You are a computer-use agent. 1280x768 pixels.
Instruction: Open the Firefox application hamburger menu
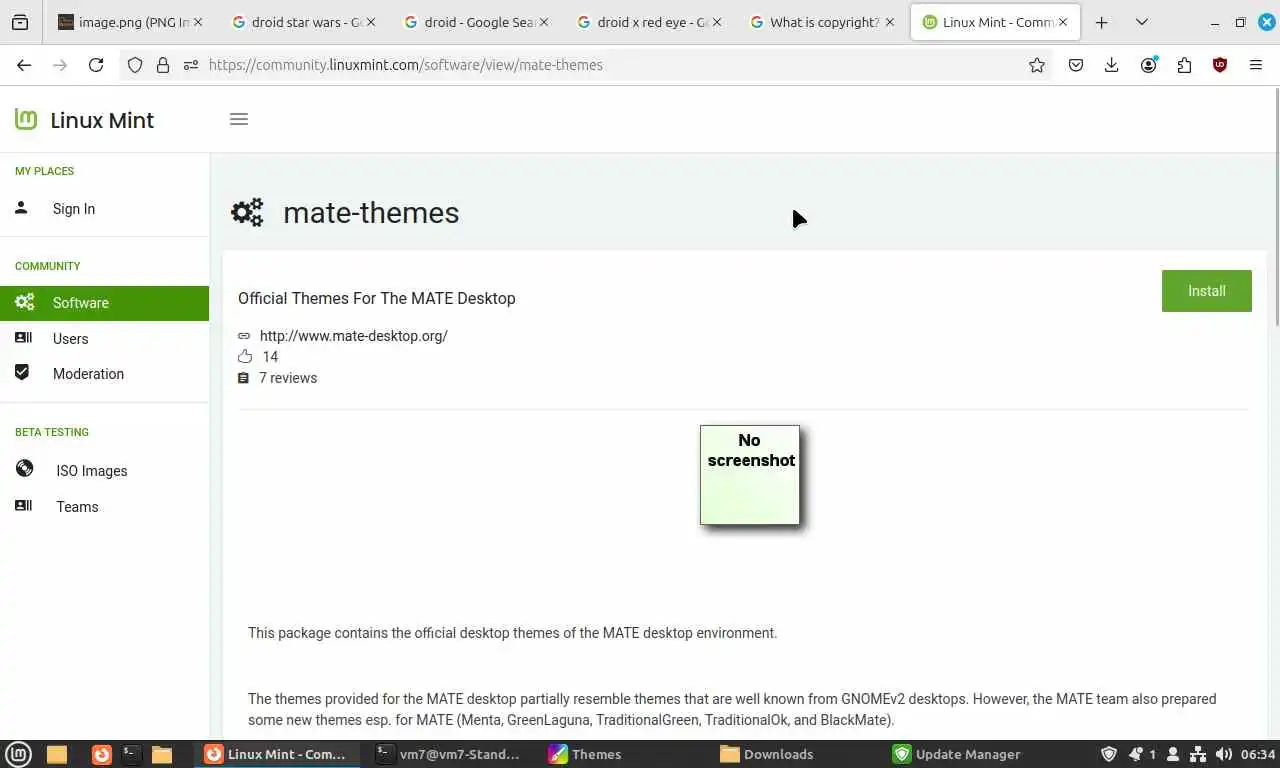click(1256, 65)
